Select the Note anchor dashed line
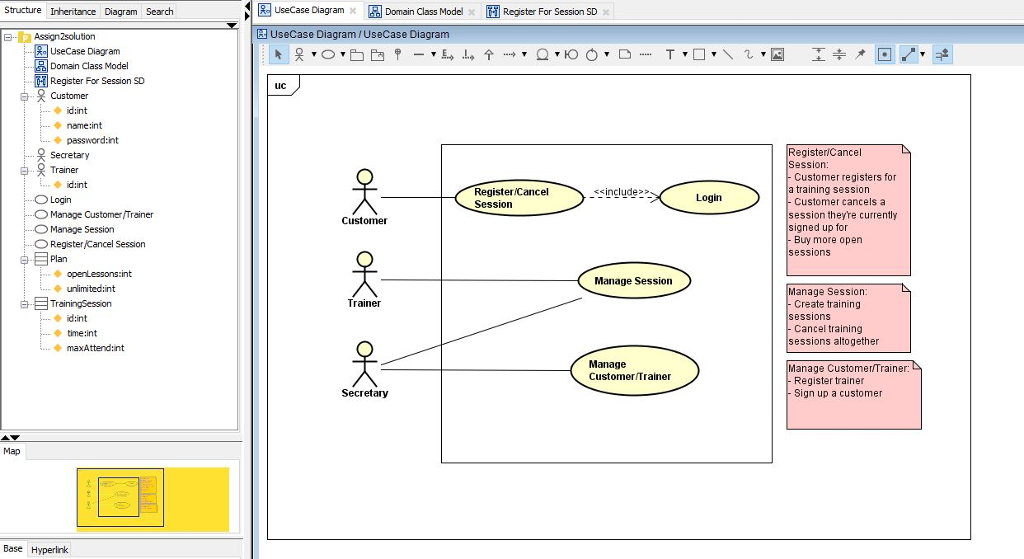 tap(646, 55)
